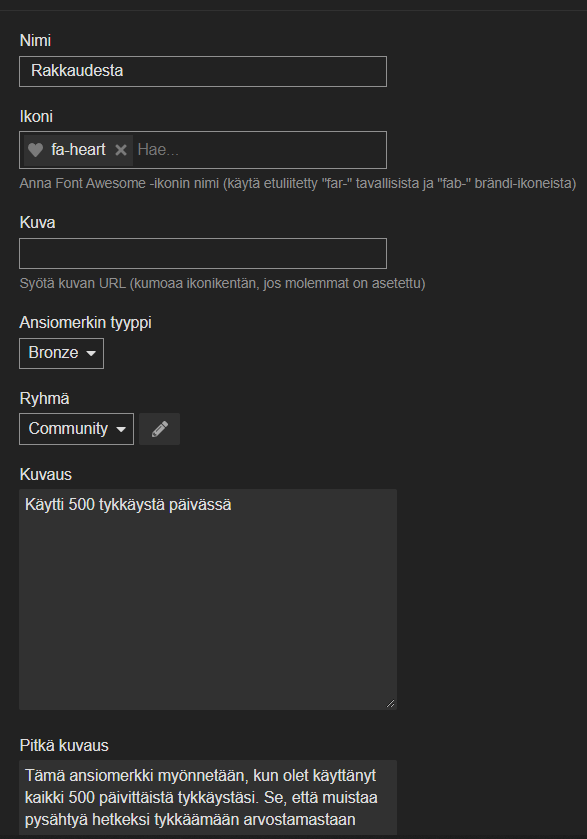The width and height of the screenshot is (587, 839).
Task: Click into the Pitkä kuvaus text area
Action: point(208,798)
